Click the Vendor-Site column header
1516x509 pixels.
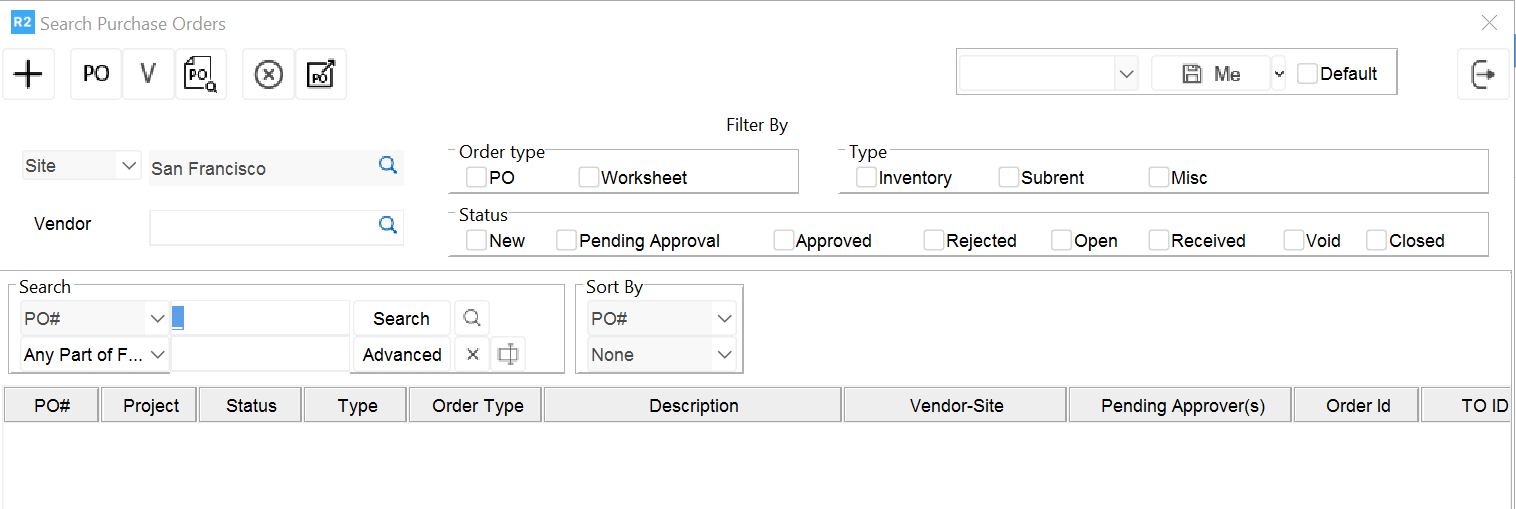(956, 406)
